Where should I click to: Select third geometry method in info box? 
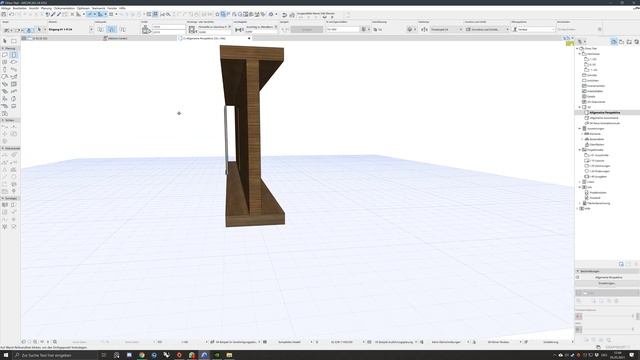click(122, 29)
